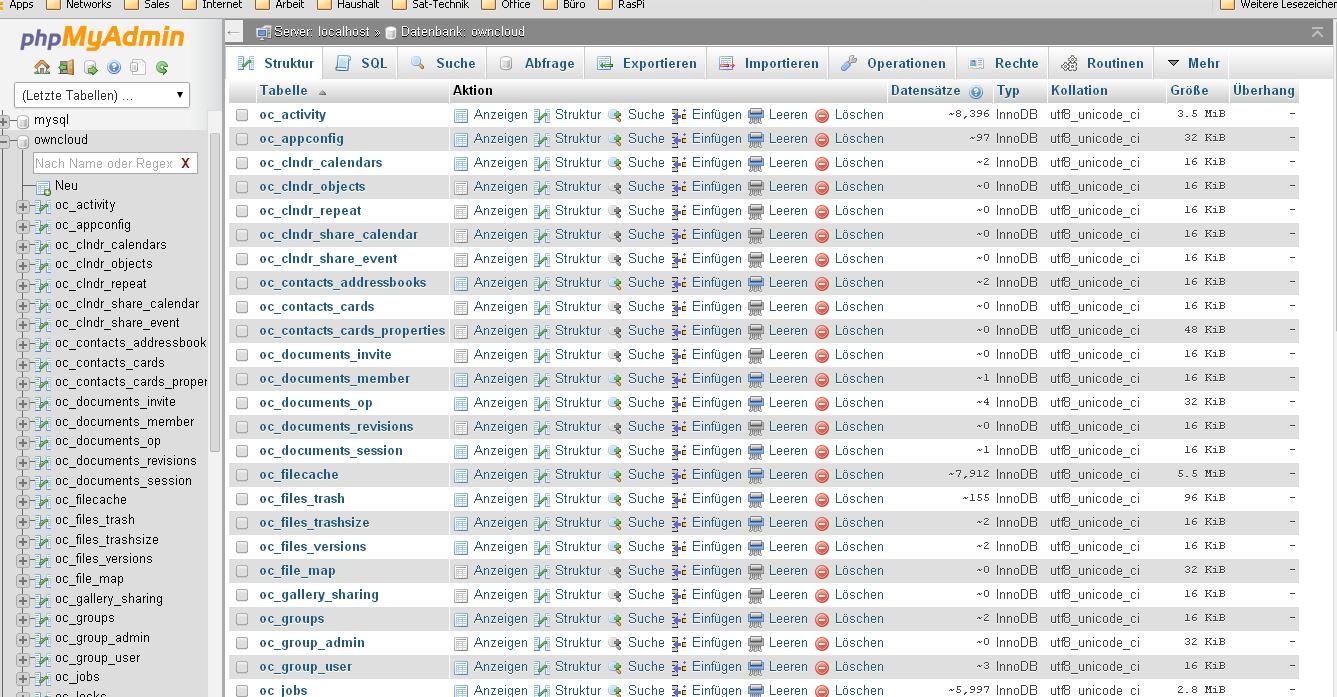
Task: Go to the Importieren tab
Action: pyautogui.click(x=769, y=63)
